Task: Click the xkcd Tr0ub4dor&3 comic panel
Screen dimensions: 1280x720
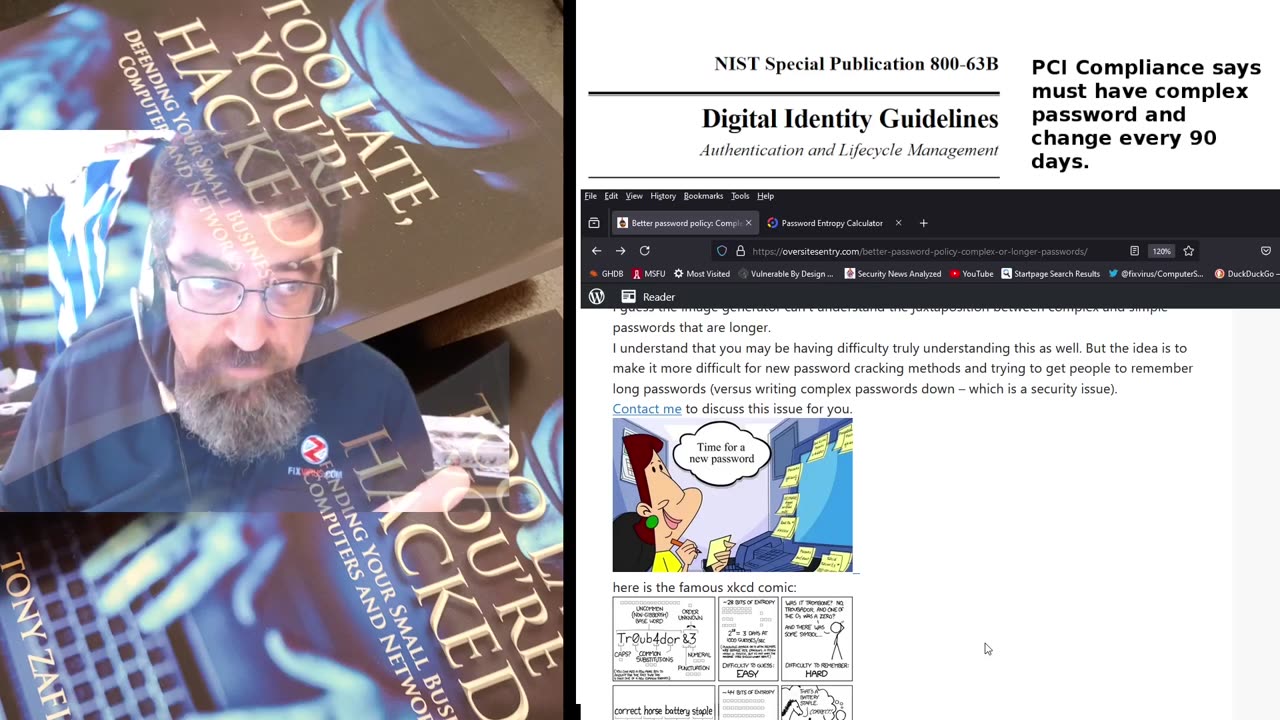Action: [x=664, y=639]
